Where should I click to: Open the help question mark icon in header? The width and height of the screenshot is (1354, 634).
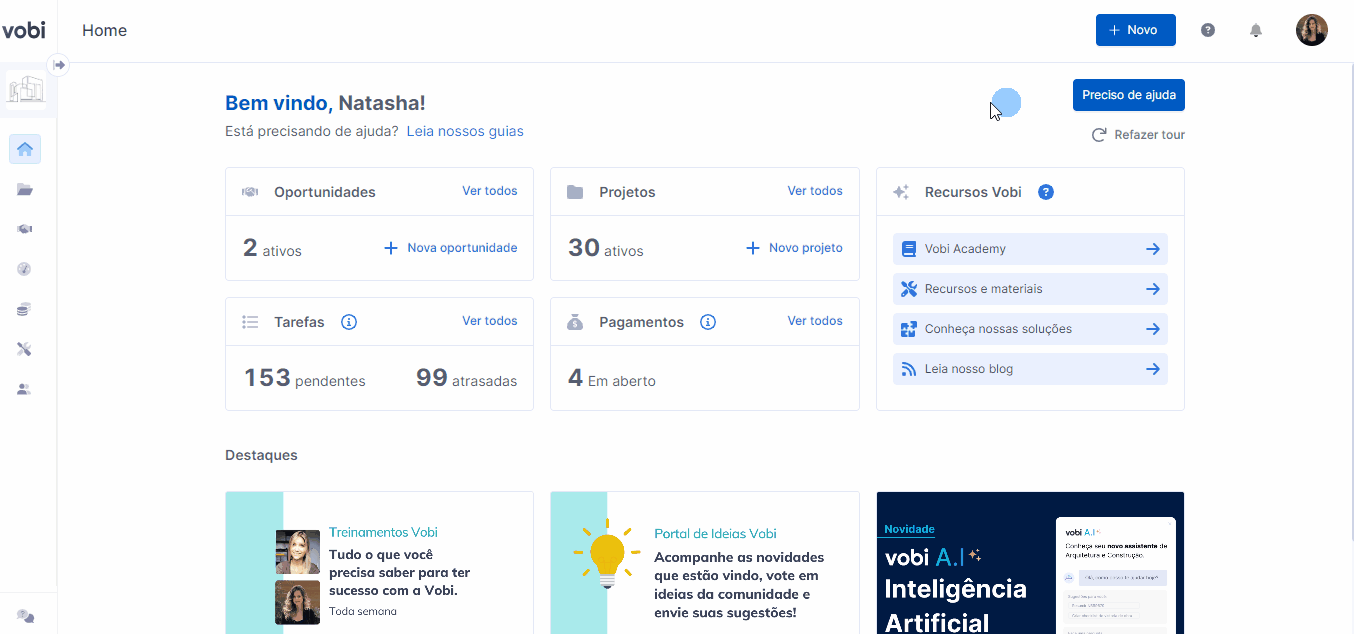[1208, 30]
